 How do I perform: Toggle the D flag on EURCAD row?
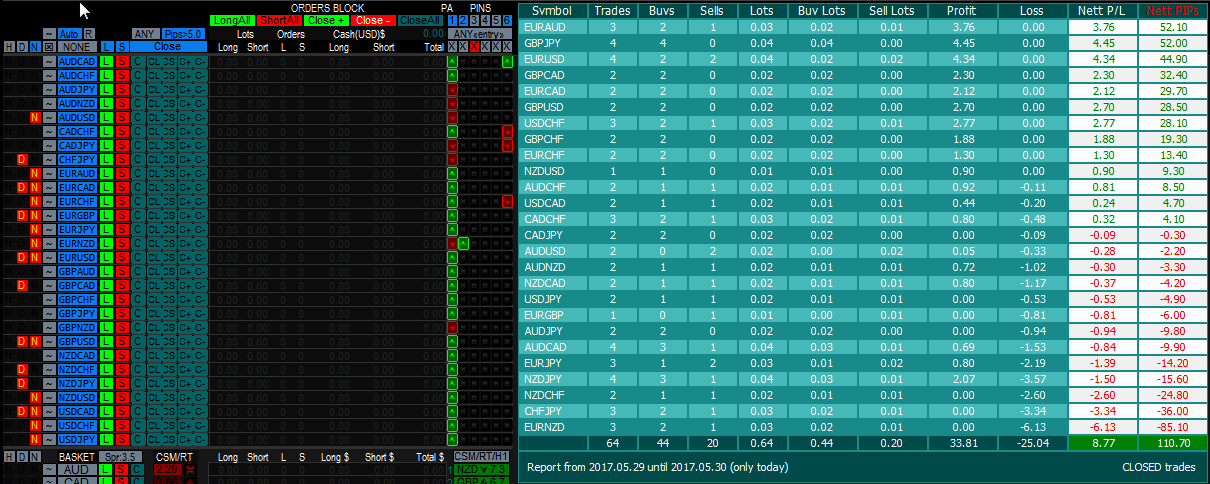tap(22, 187)
